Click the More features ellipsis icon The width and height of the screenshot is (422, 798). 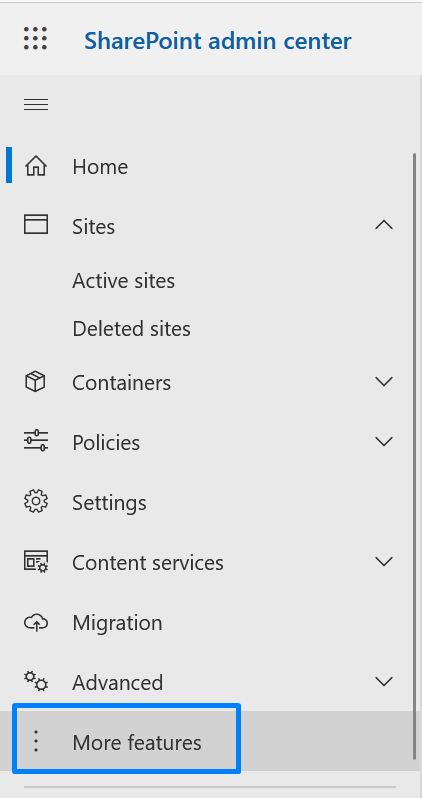click(x=36, y=741)
